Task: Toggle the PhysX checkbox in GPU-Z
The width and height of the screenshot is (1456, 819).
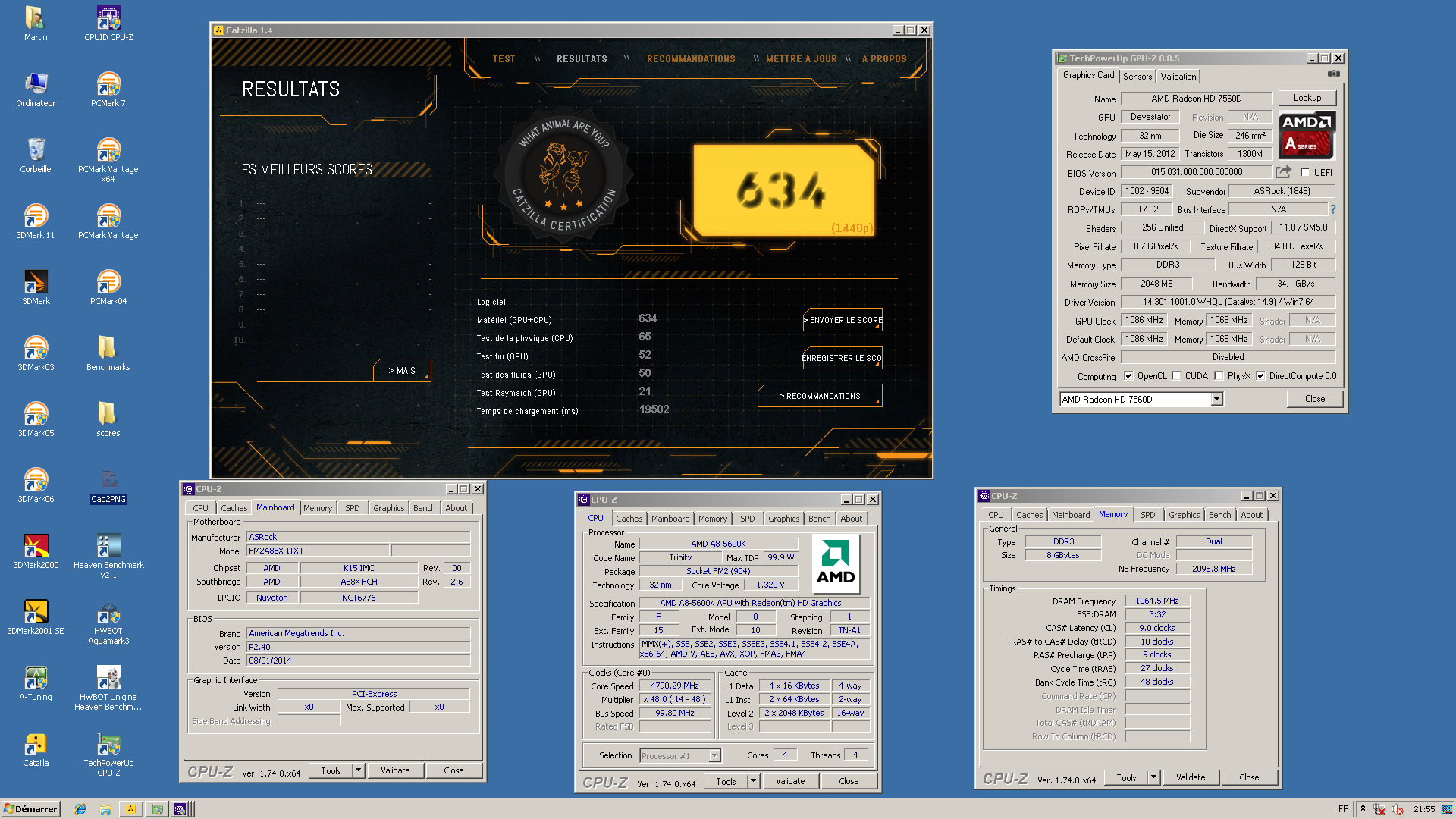Action: tap(1219, 375)
